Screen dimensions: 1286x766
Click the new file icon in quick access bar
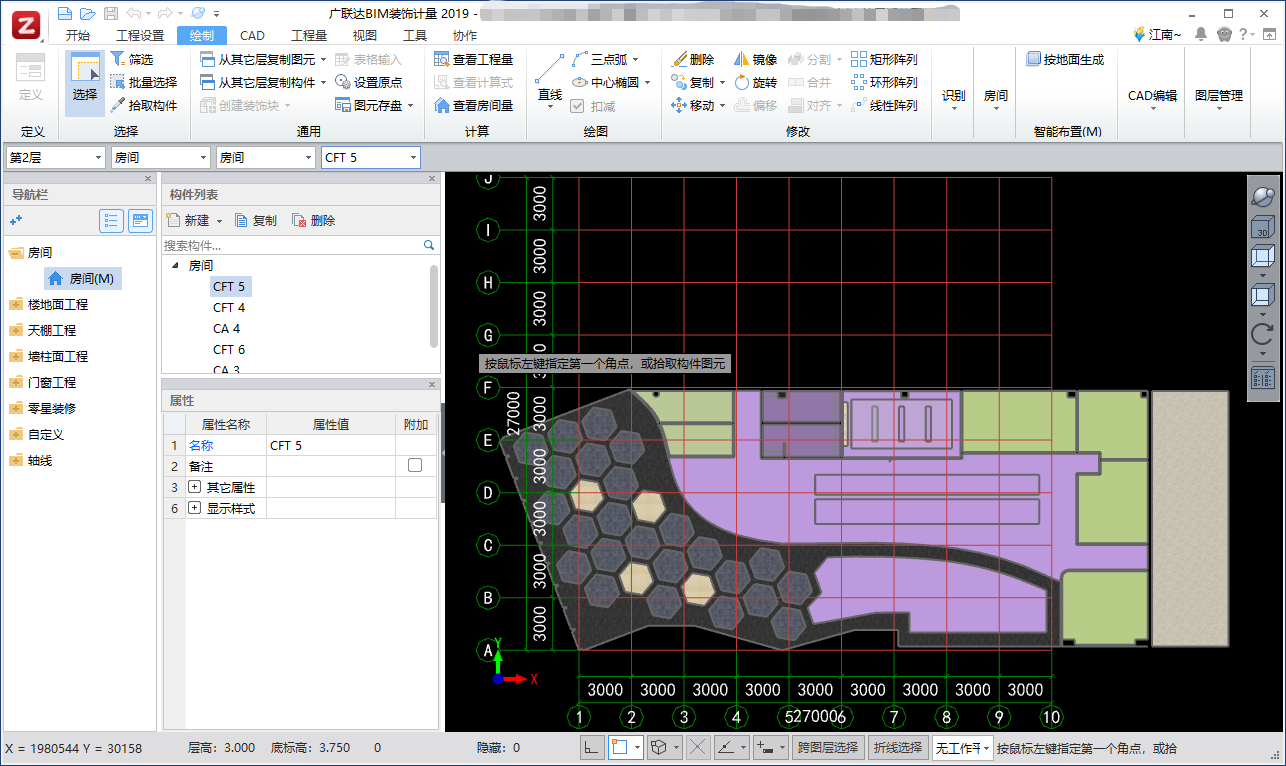click(x=65, y=14)
